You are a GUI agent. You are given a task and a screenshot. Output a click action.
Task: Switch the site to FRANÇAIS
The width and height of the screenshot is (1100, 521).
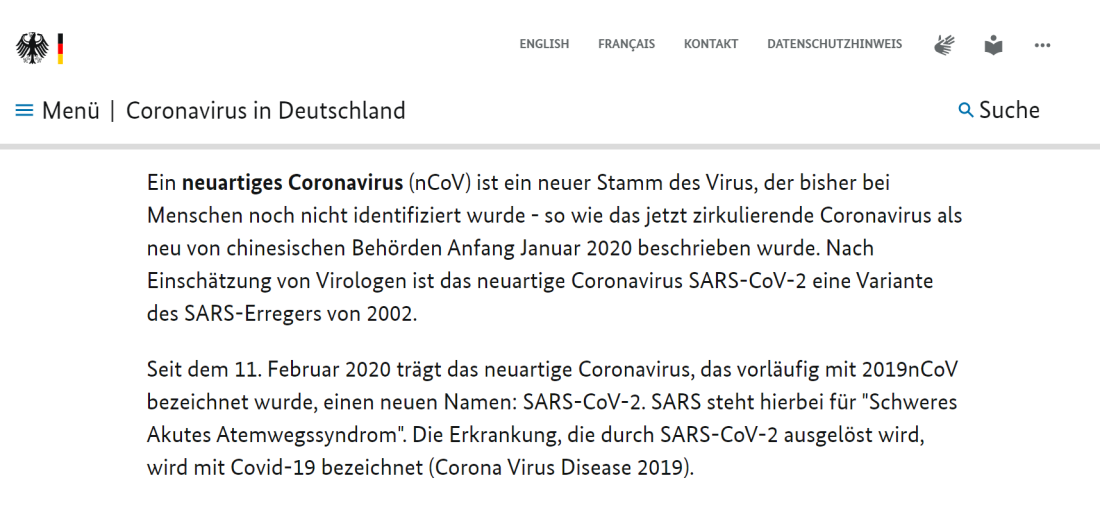click(x=626, y=44)
